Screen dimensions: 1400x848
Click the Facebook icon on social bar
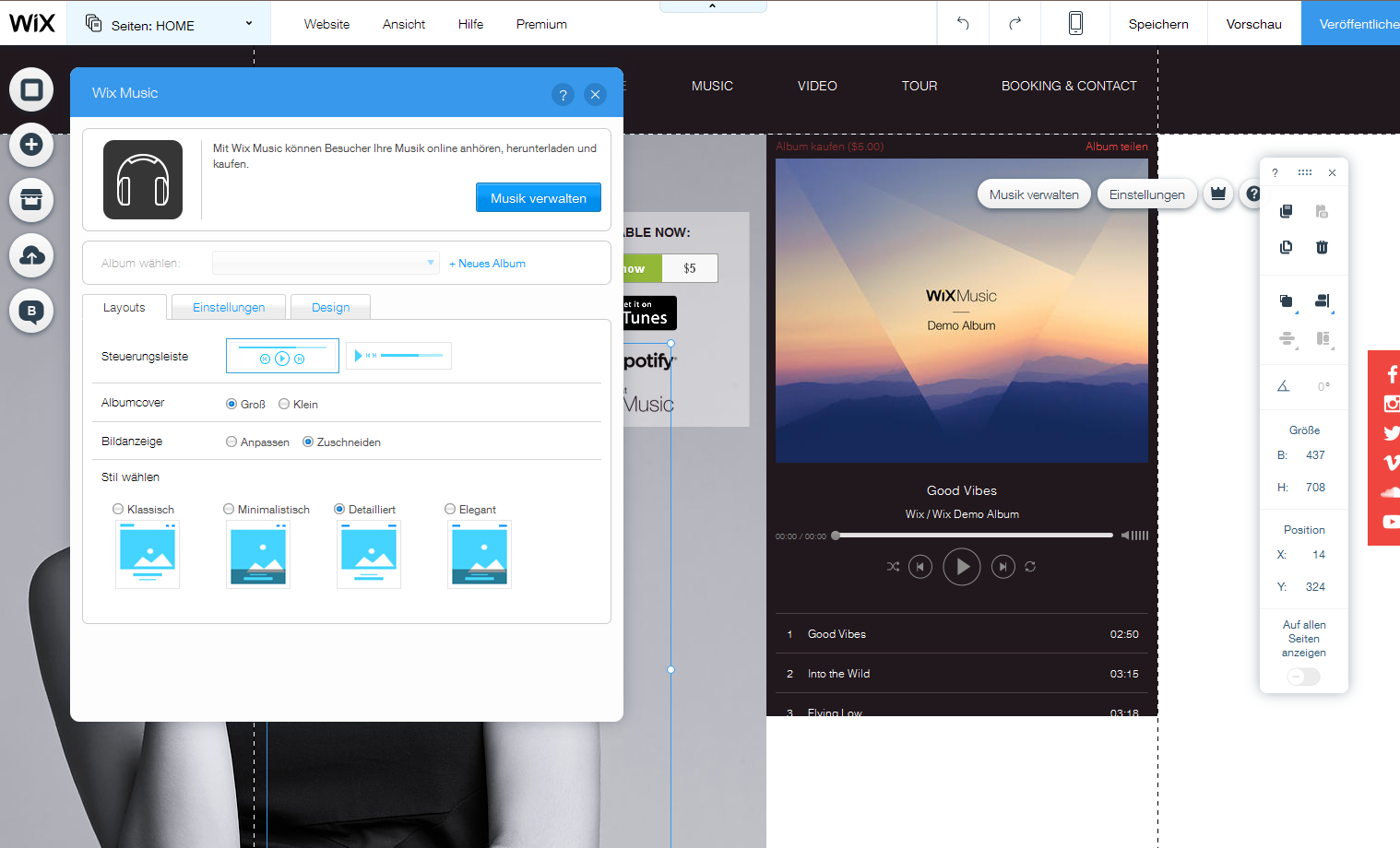click(1392, 374)
